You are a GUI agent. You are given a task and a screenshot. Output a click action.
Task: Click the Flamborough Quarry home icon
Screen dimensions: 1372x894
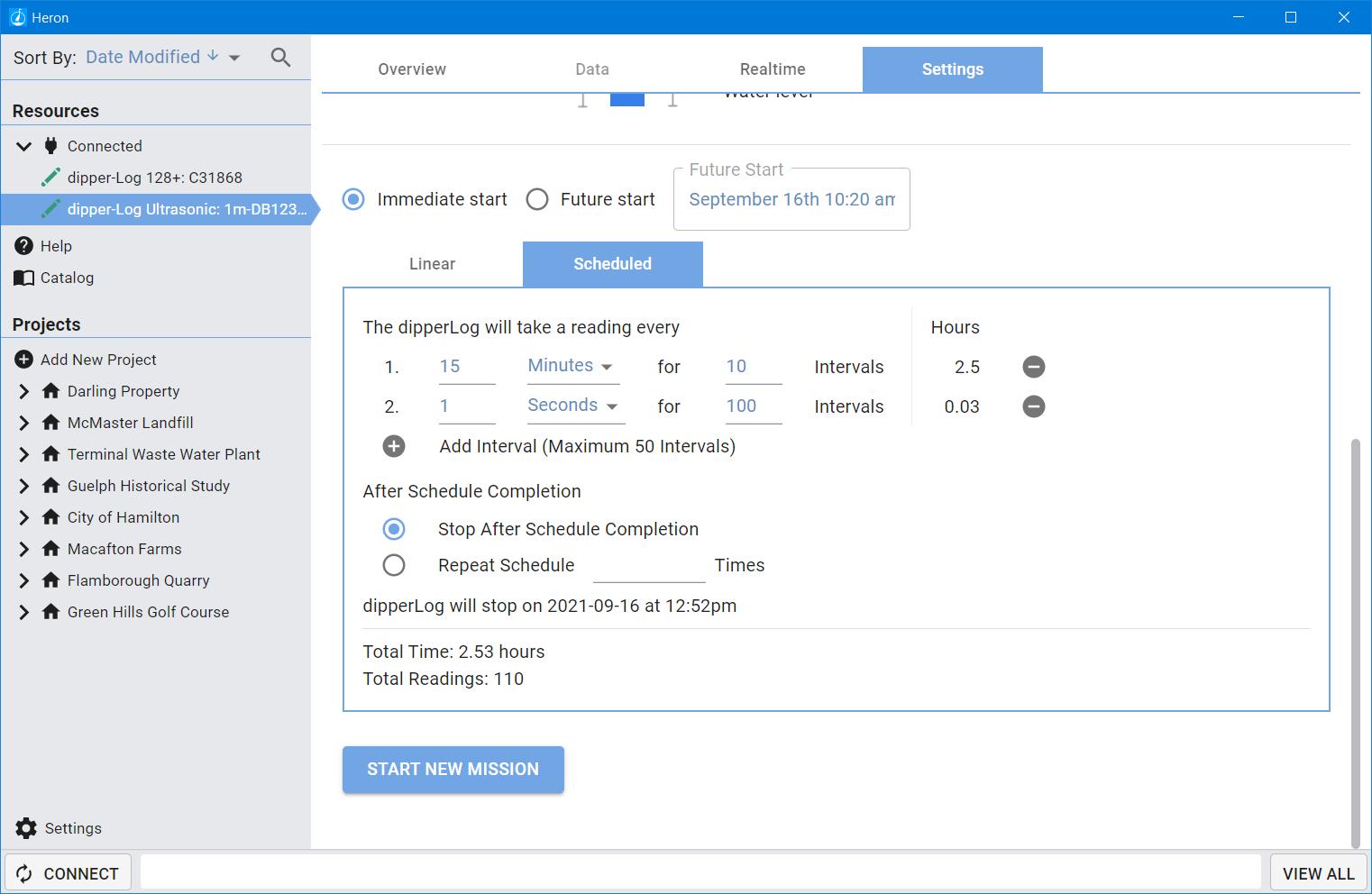51,580
